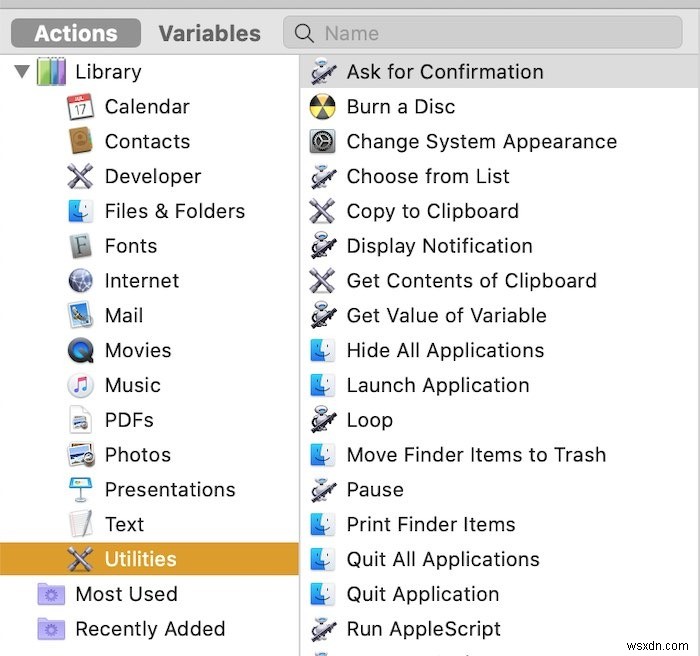Click the Name search field
The height and width of the screenshot is (656, 700).
click(482, 33)
